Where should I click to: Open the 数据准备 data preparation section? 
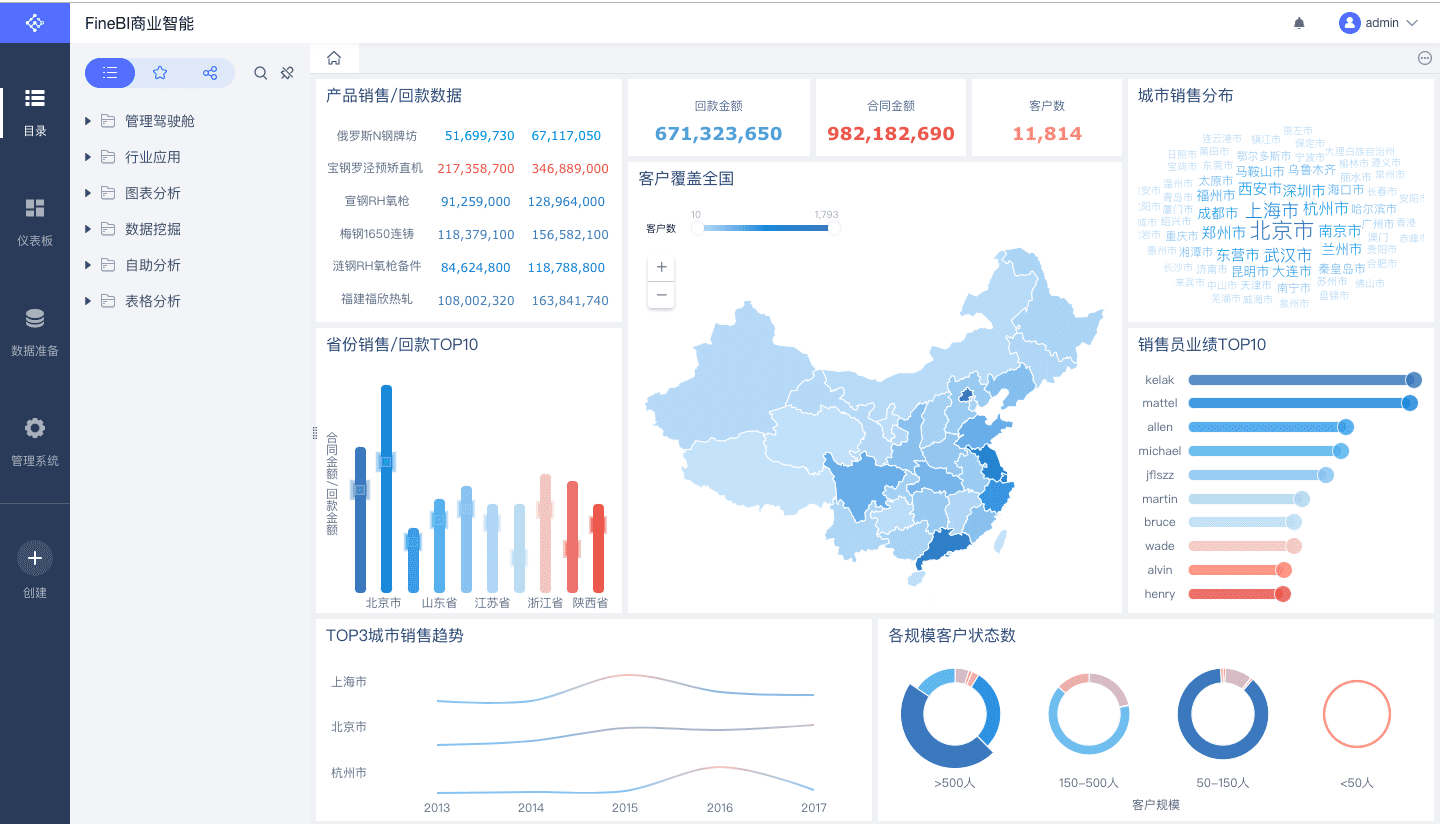pos(35,331)
